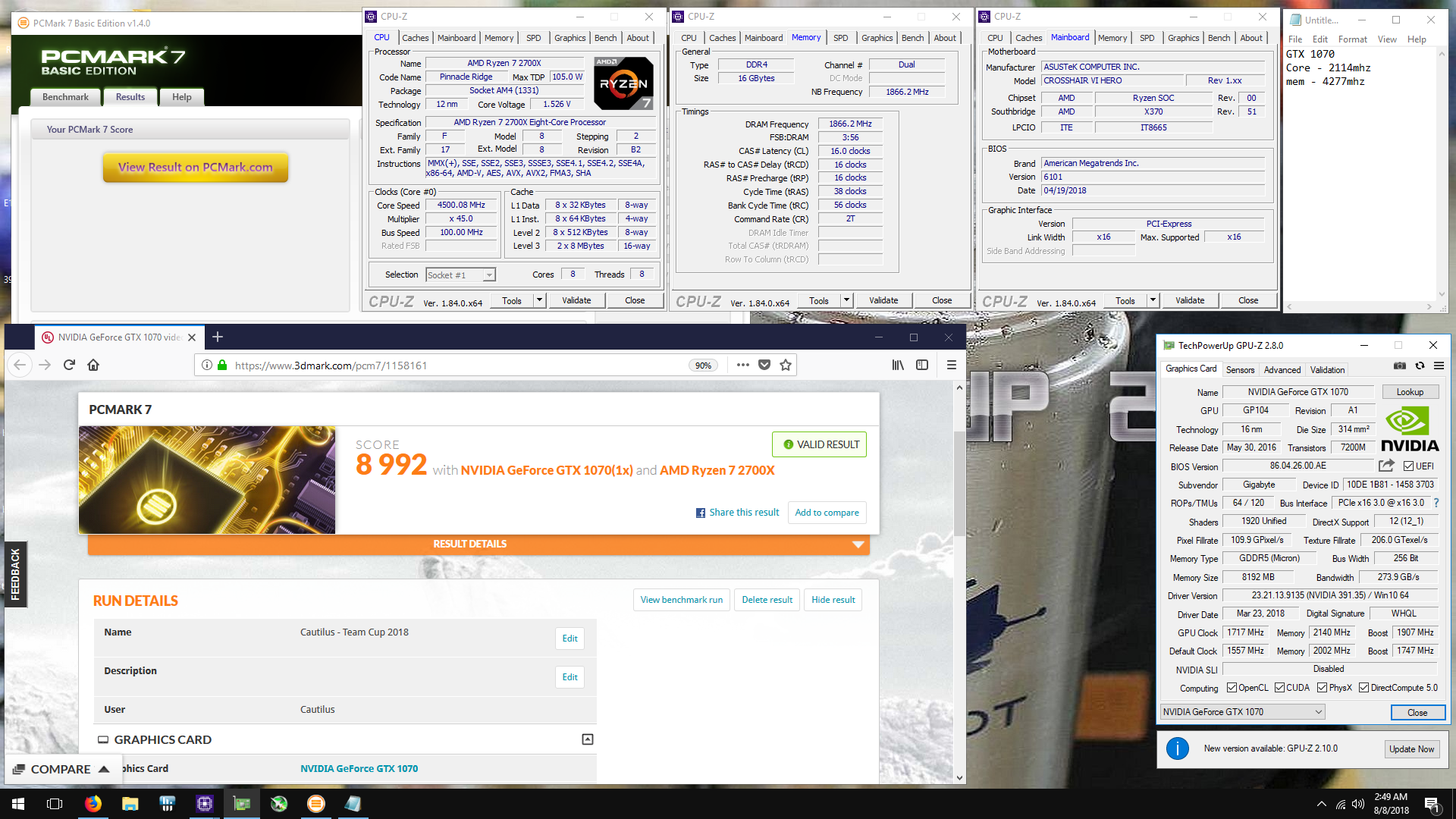Click Update Now for GPU-Z
Screen dimensions: 1456x819
click(x=1411, y=748)
